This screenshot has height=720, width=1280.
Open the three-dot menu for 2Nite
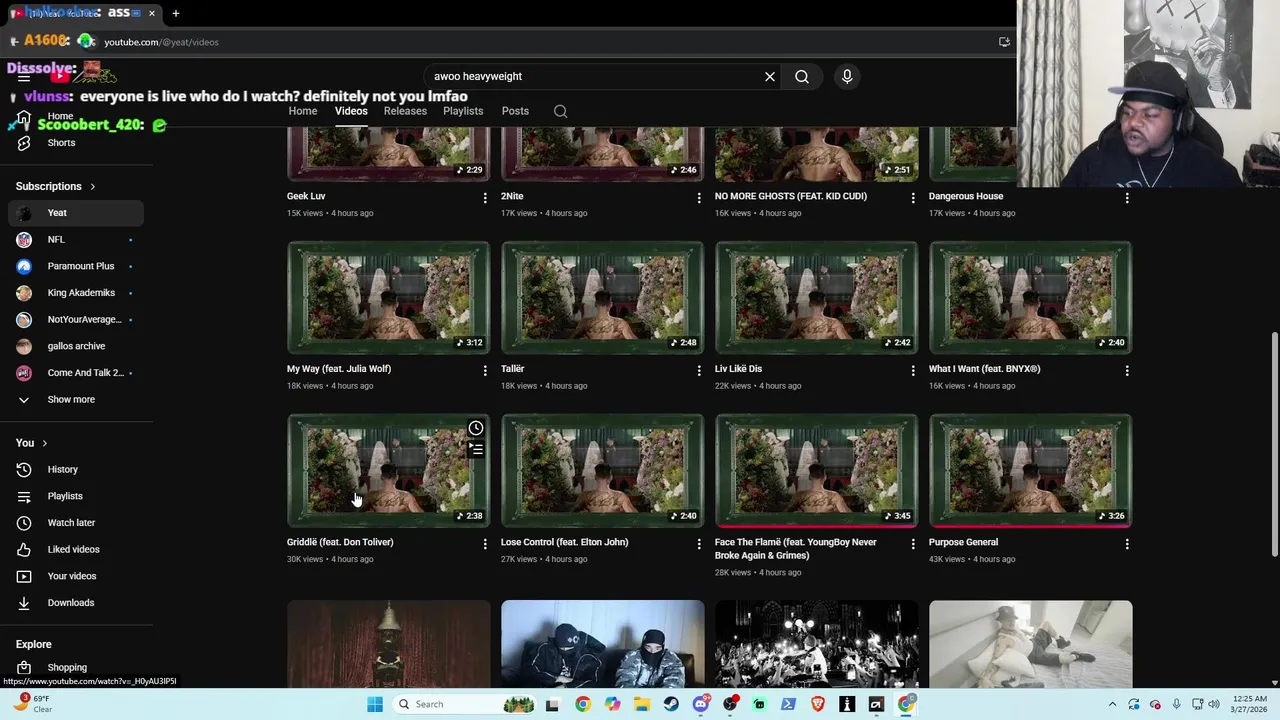pos(699,198)
